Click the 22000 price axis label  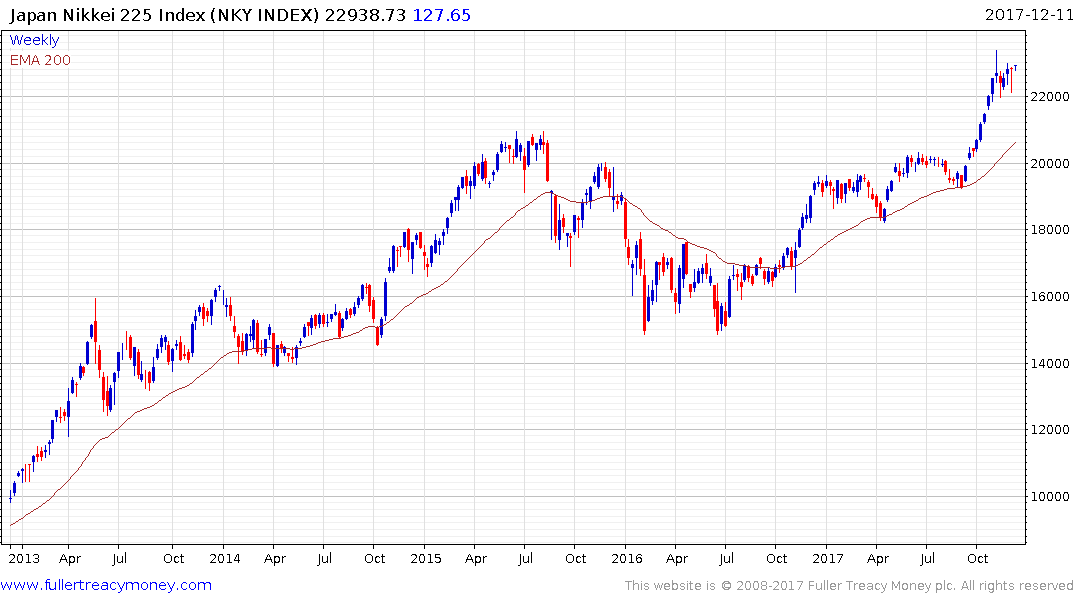tap(1050, 97)
